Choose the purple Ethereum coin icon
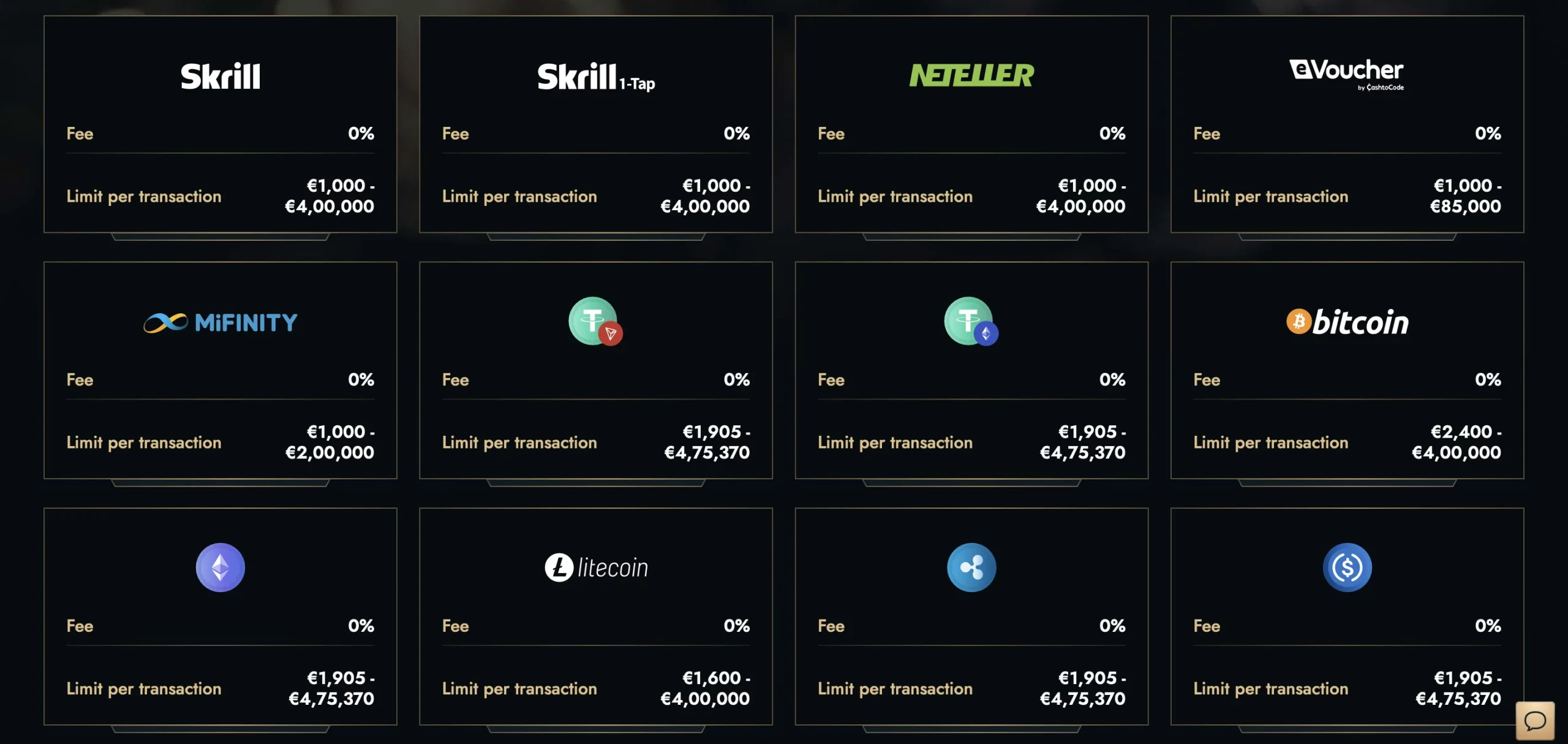 221,567
